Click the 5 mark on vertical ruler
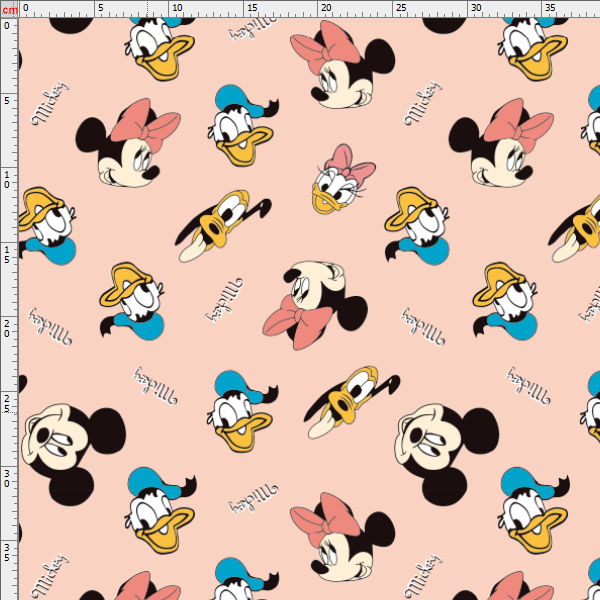This screenshot has height=600, width=600. [x=8, y=101]
